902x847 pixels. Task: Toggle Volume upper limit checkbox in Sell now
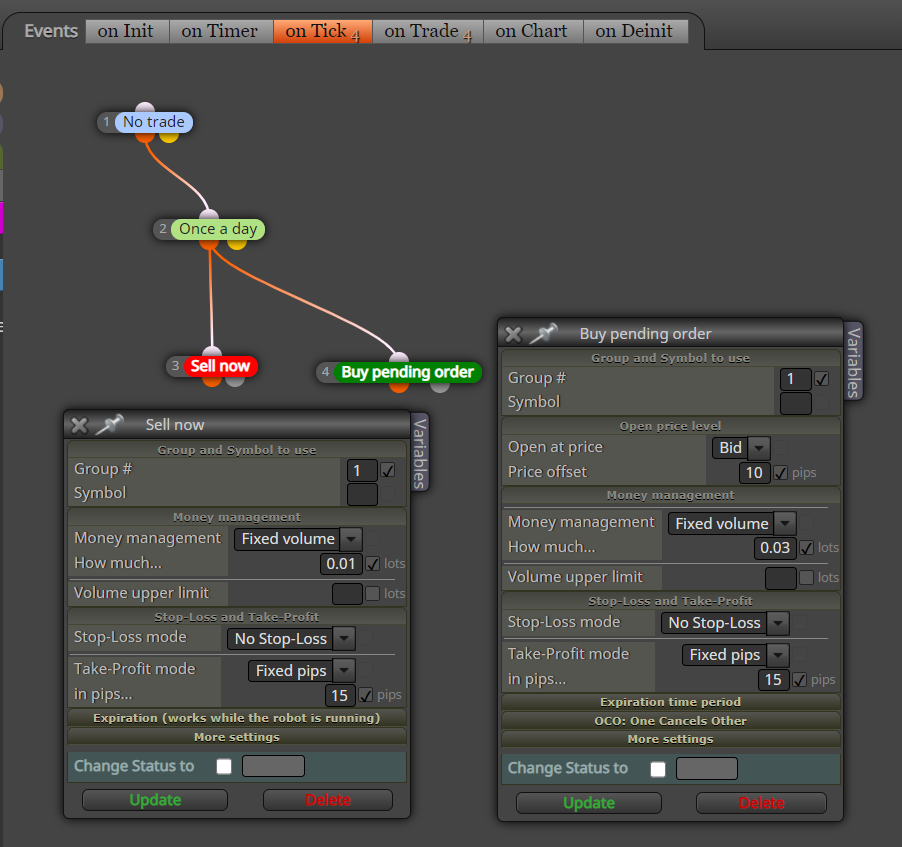coord(373,593)
